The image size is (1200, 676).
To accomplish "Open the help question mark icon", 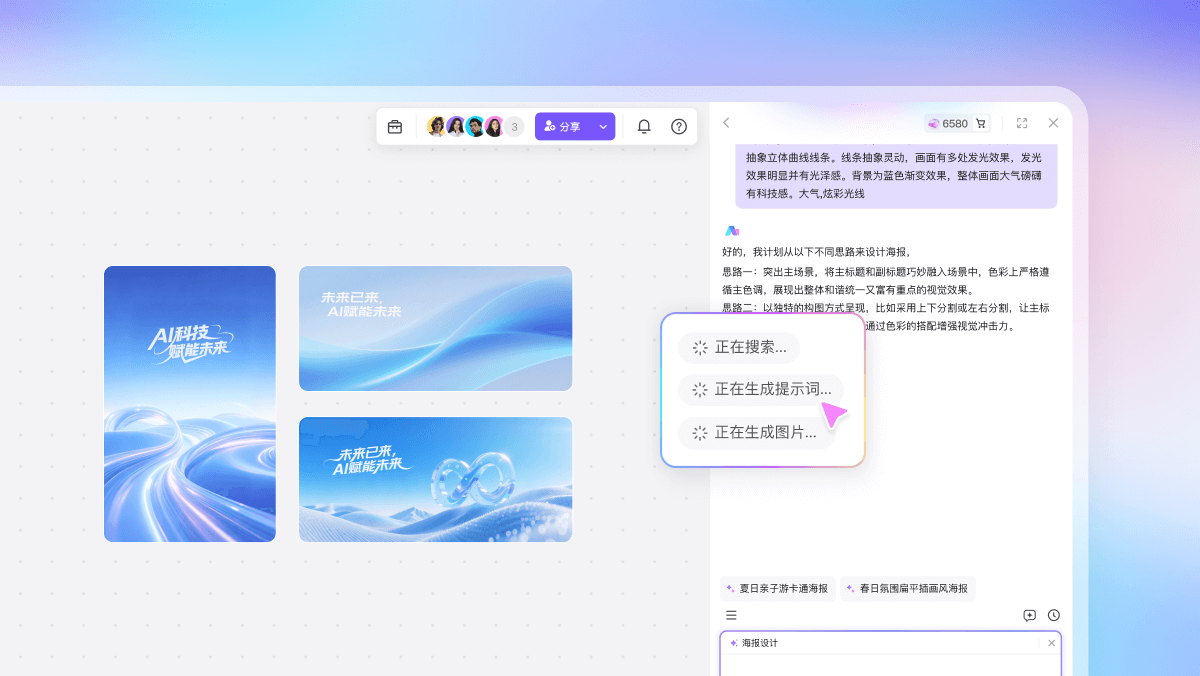I will tap(678, 126).
